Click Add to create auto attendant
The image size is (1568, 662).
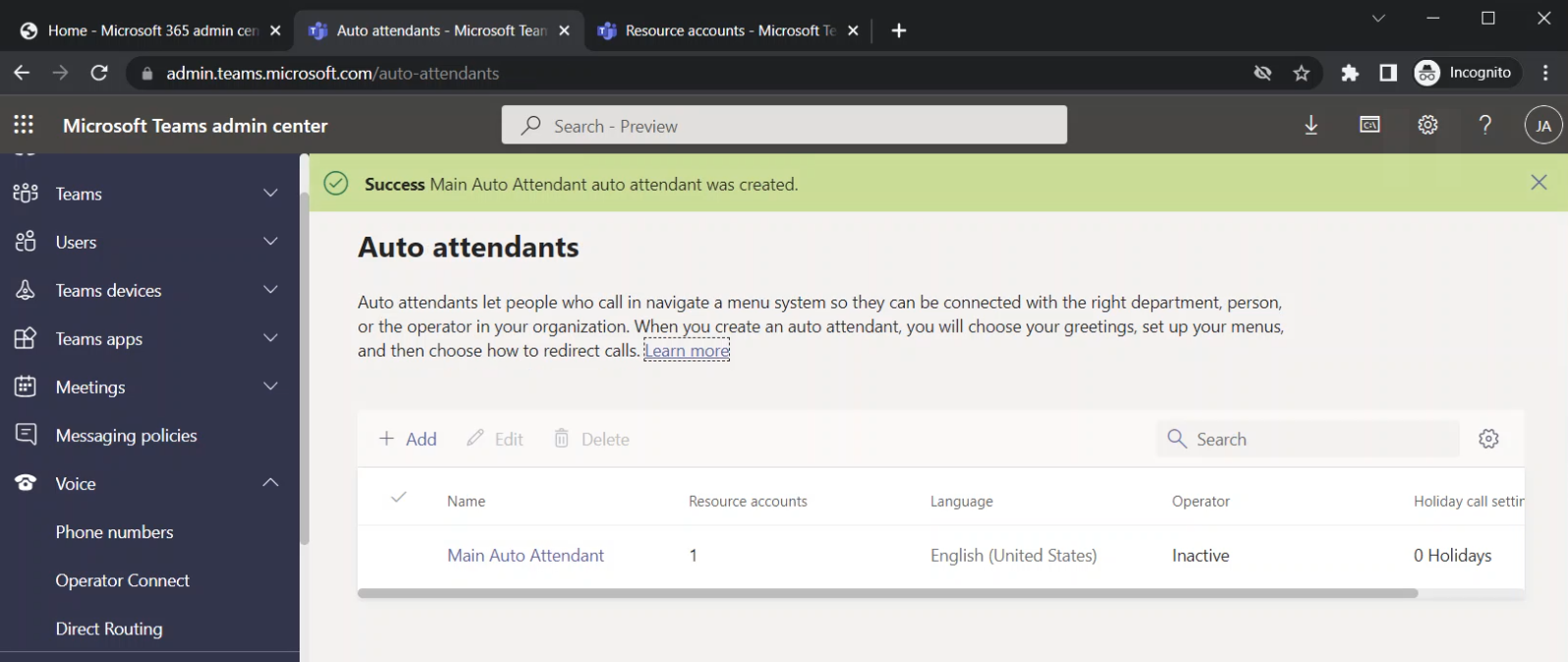coord(408,439)
